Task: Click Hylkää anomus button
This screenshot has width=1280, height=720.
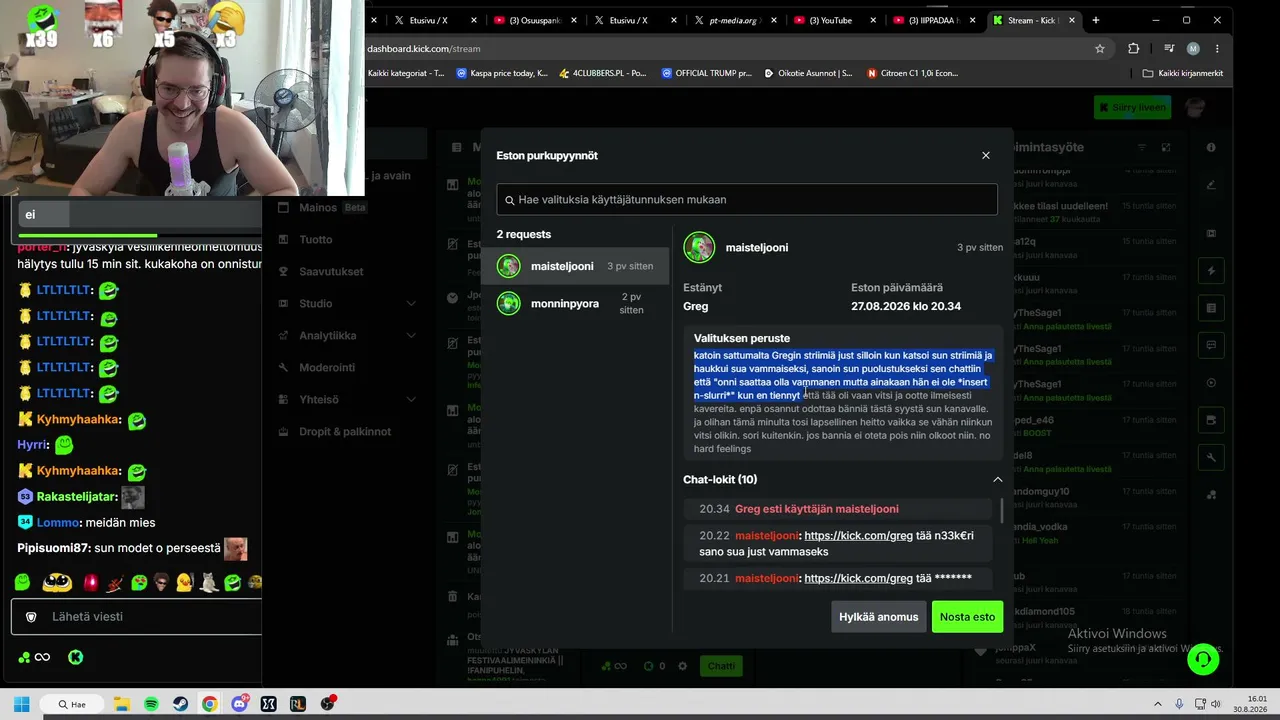Action: (878, 617)
